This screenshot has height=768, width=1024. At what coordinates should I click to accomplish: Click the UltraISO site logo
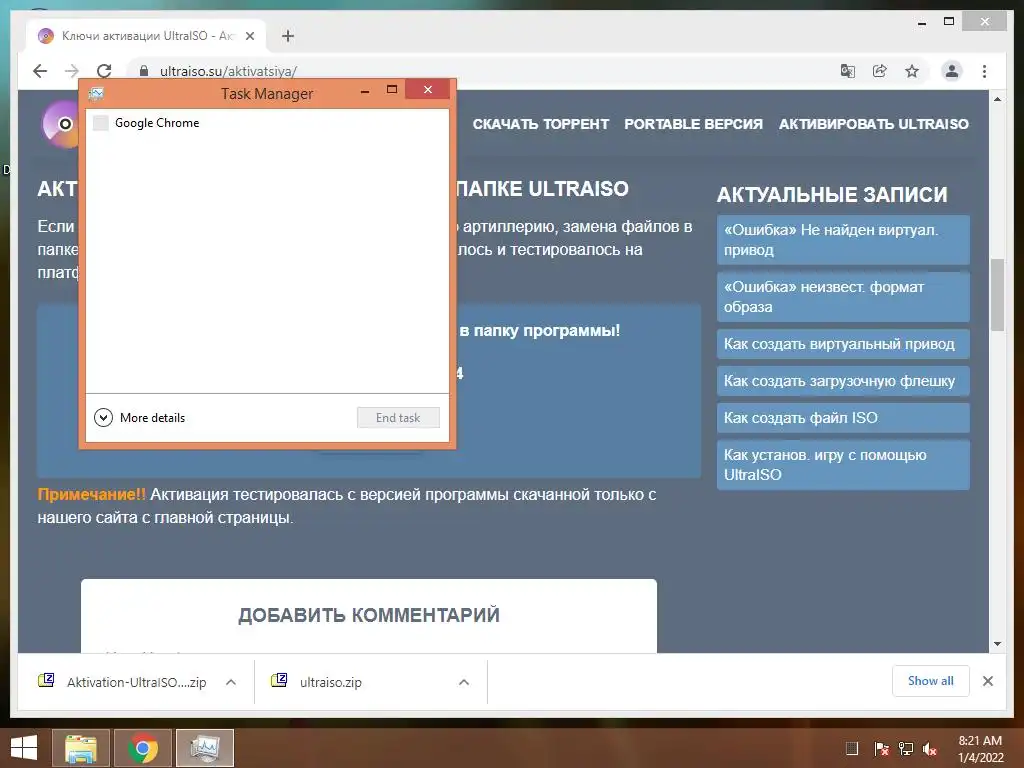tap(61, 124)
